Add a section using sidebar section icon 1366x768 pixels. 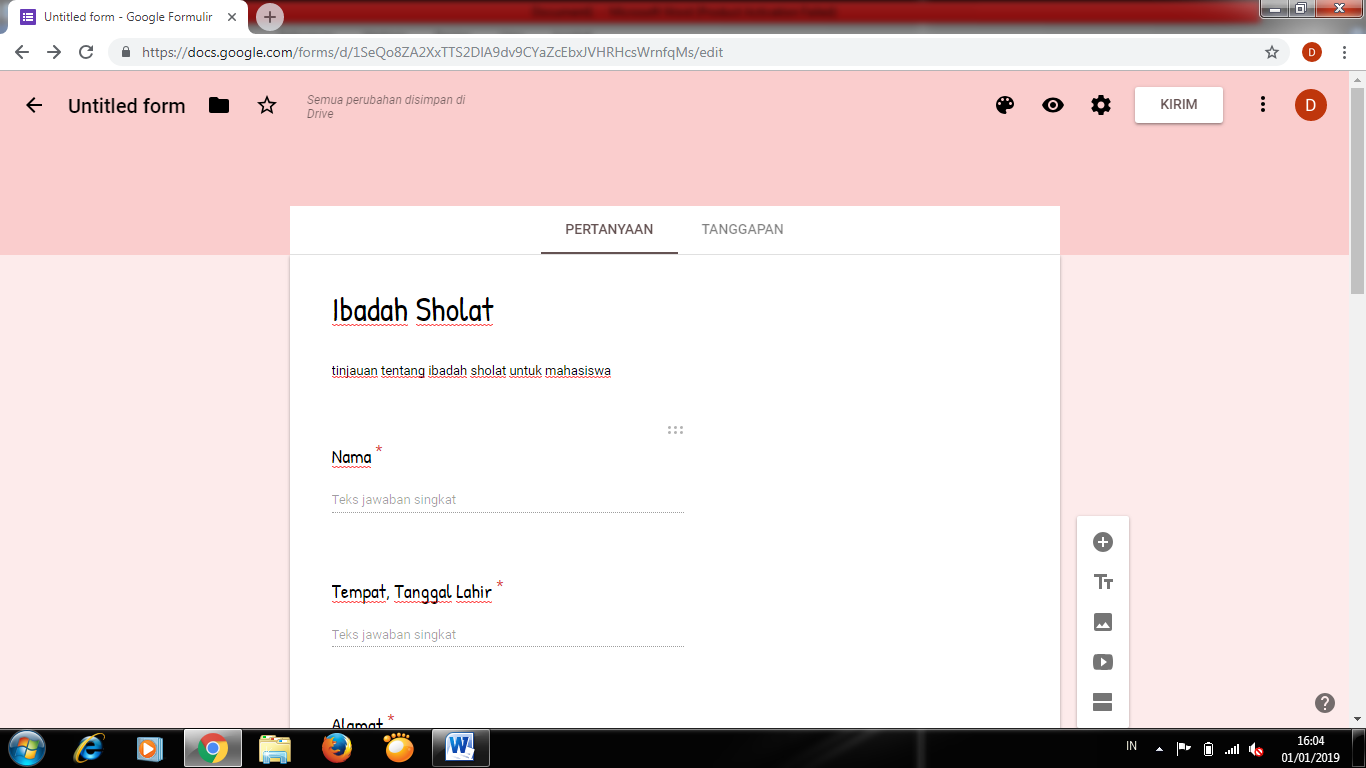[x=1103, y=702]
